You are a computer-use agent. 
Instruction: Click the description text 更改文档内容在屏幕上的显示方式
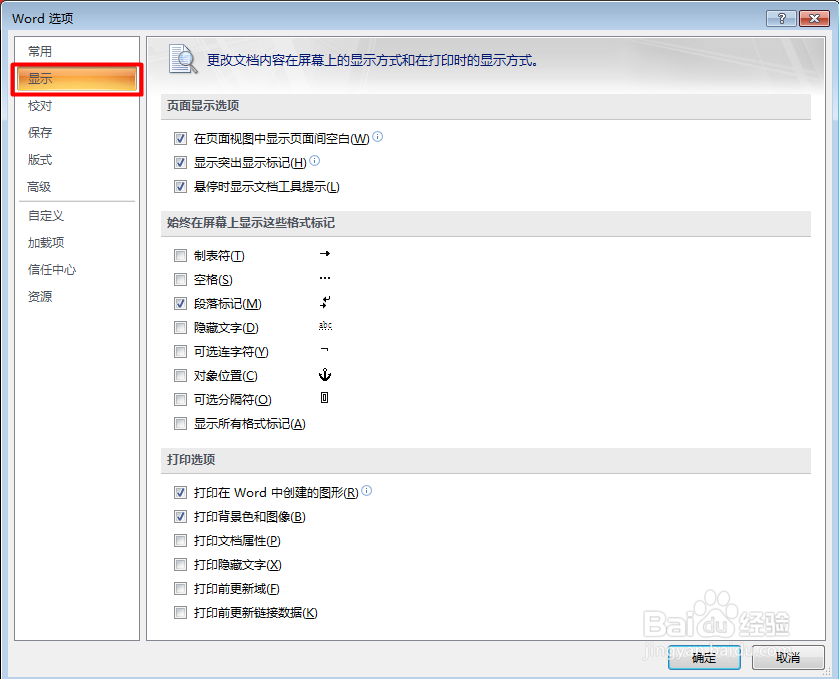click(372, 60)
